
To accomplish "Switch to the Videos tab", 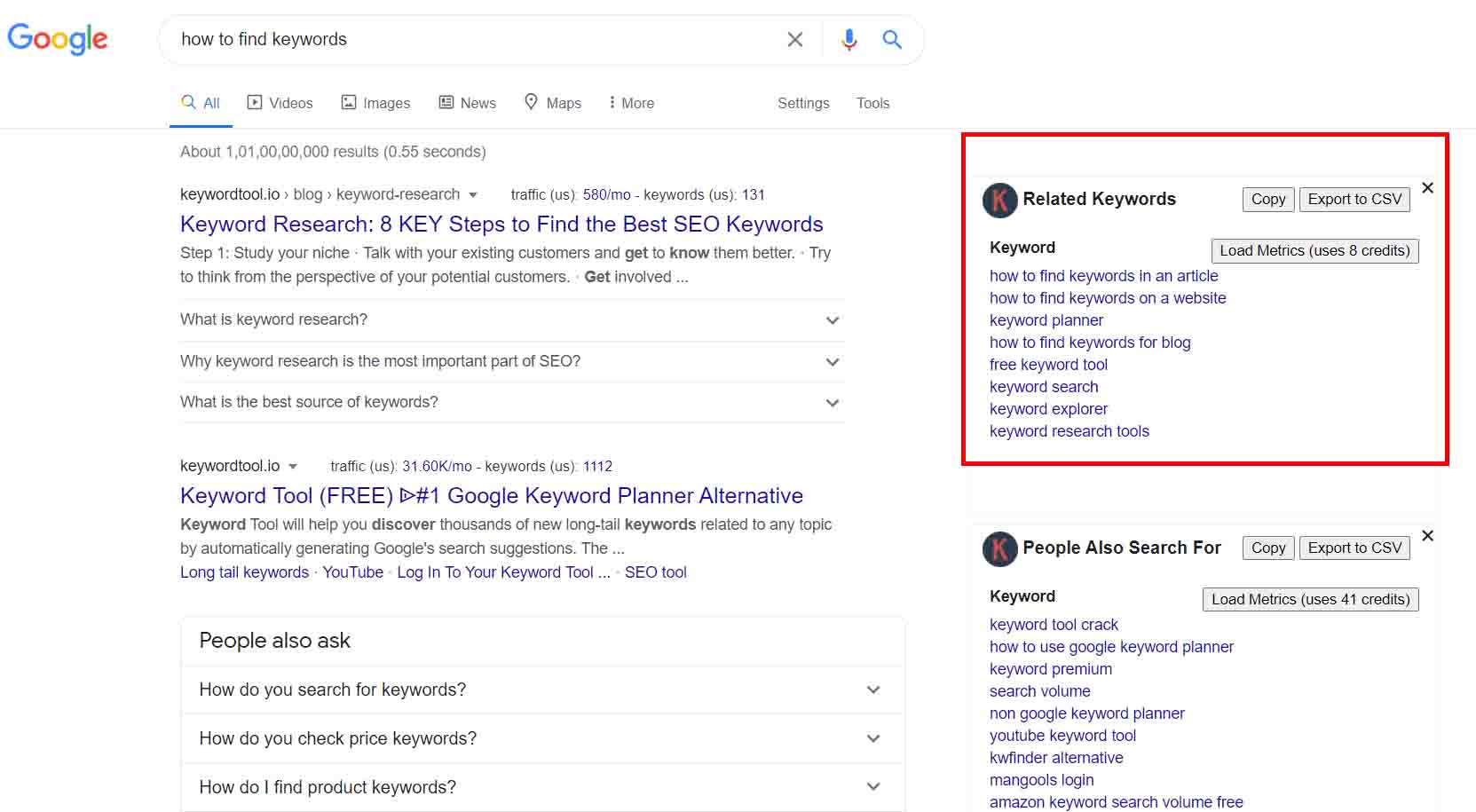I will (x=280, y=103).
